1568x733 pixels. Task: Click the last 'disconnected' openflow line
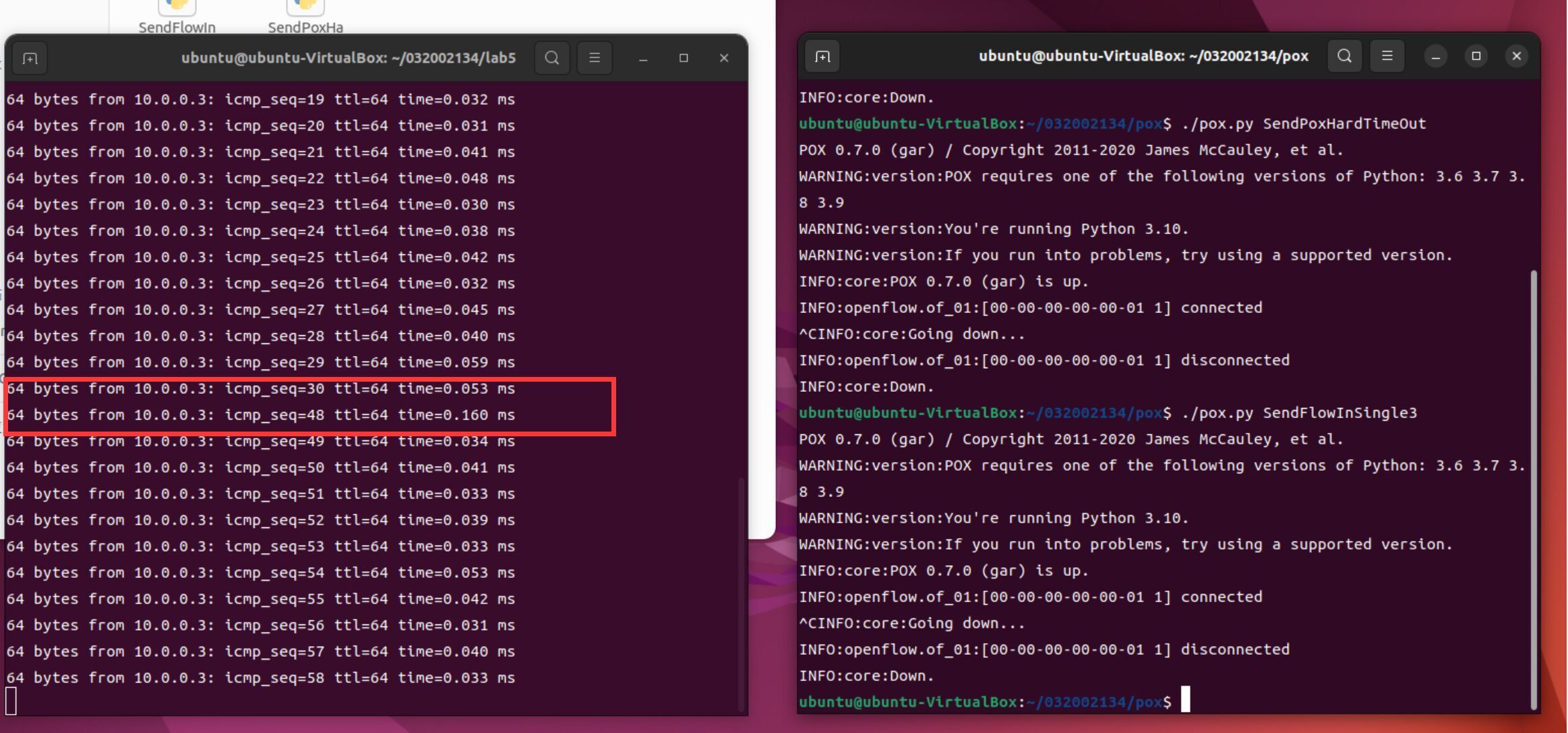1044,650
